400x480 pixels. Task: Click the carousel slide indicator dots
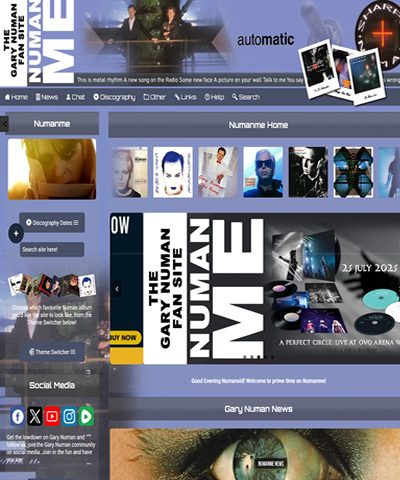coord(259,357)
